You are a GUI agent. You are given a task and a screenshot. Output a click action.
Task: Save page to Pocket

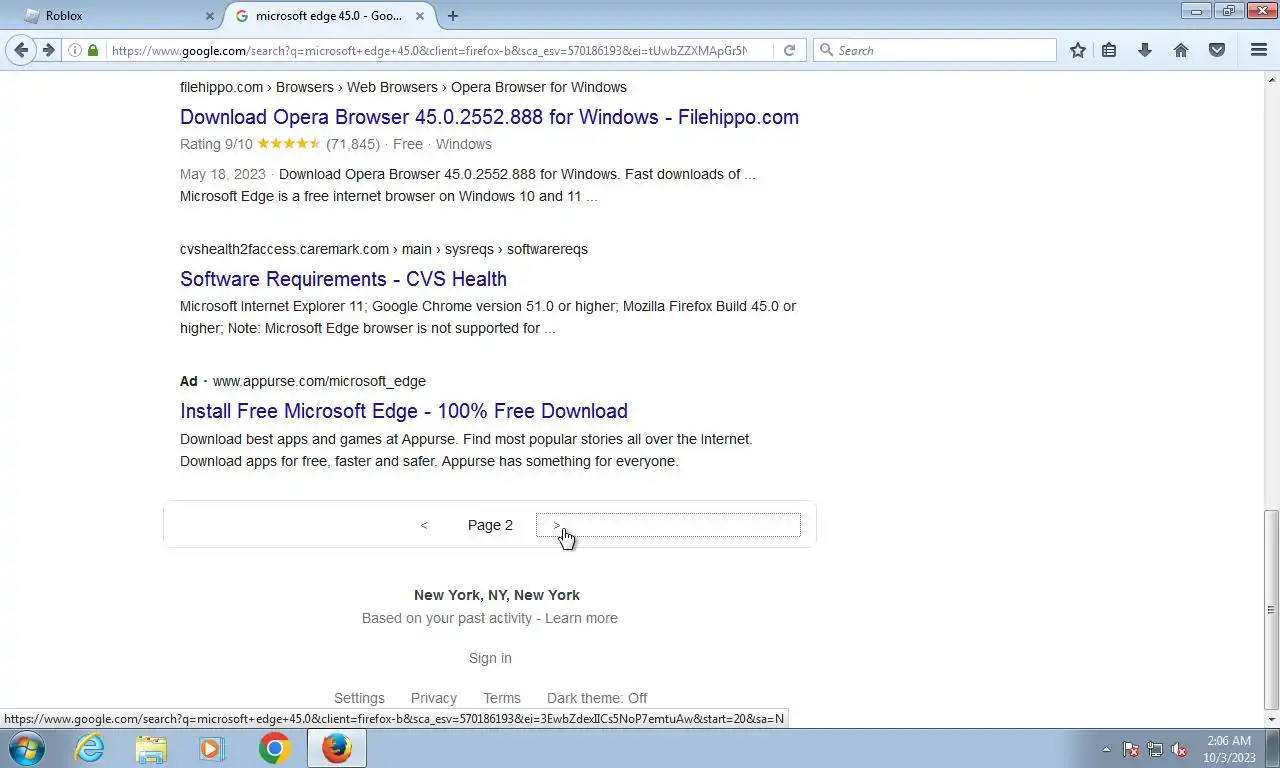coord(1217,50)
